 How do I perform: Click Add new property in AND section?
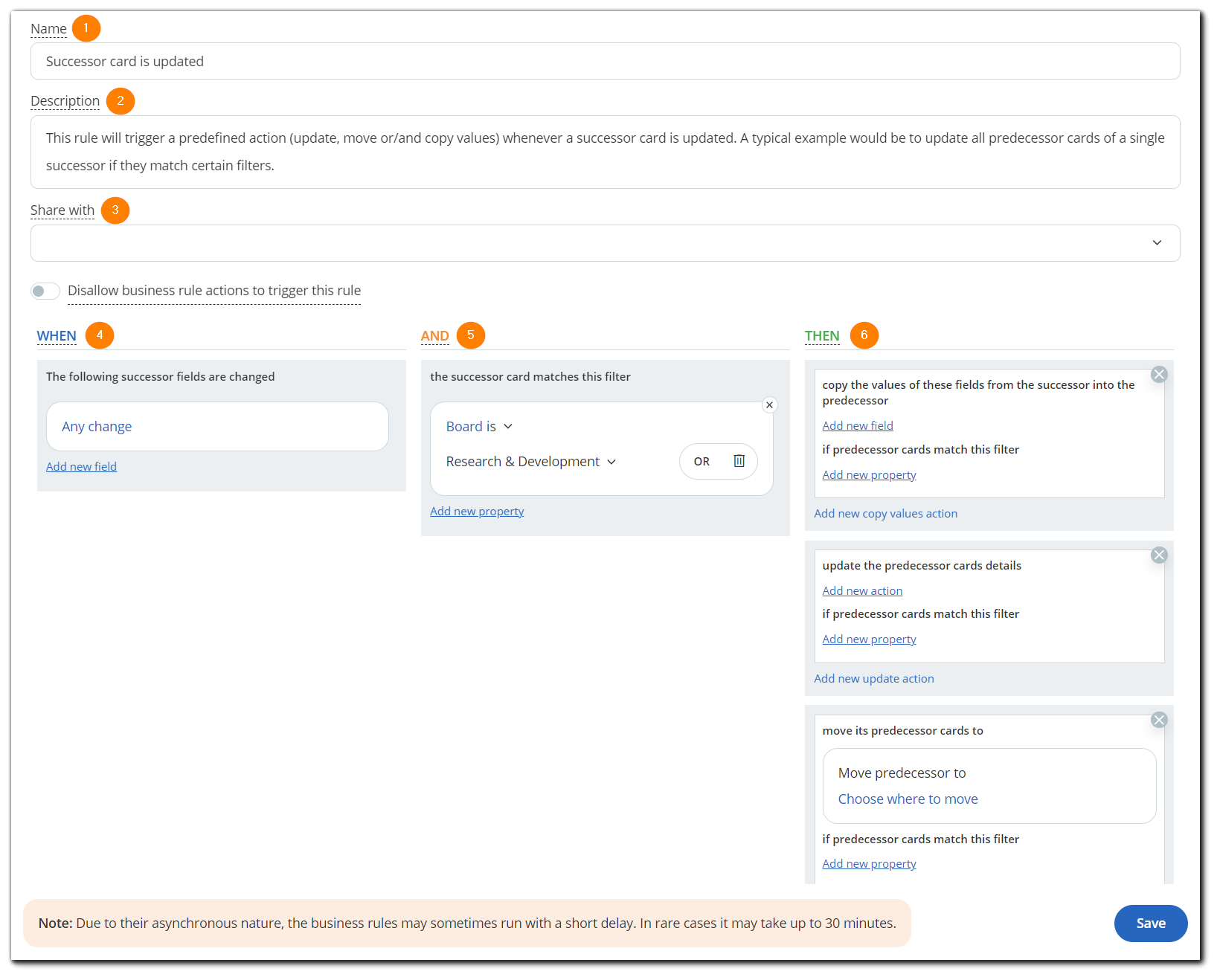click(477, 512)
